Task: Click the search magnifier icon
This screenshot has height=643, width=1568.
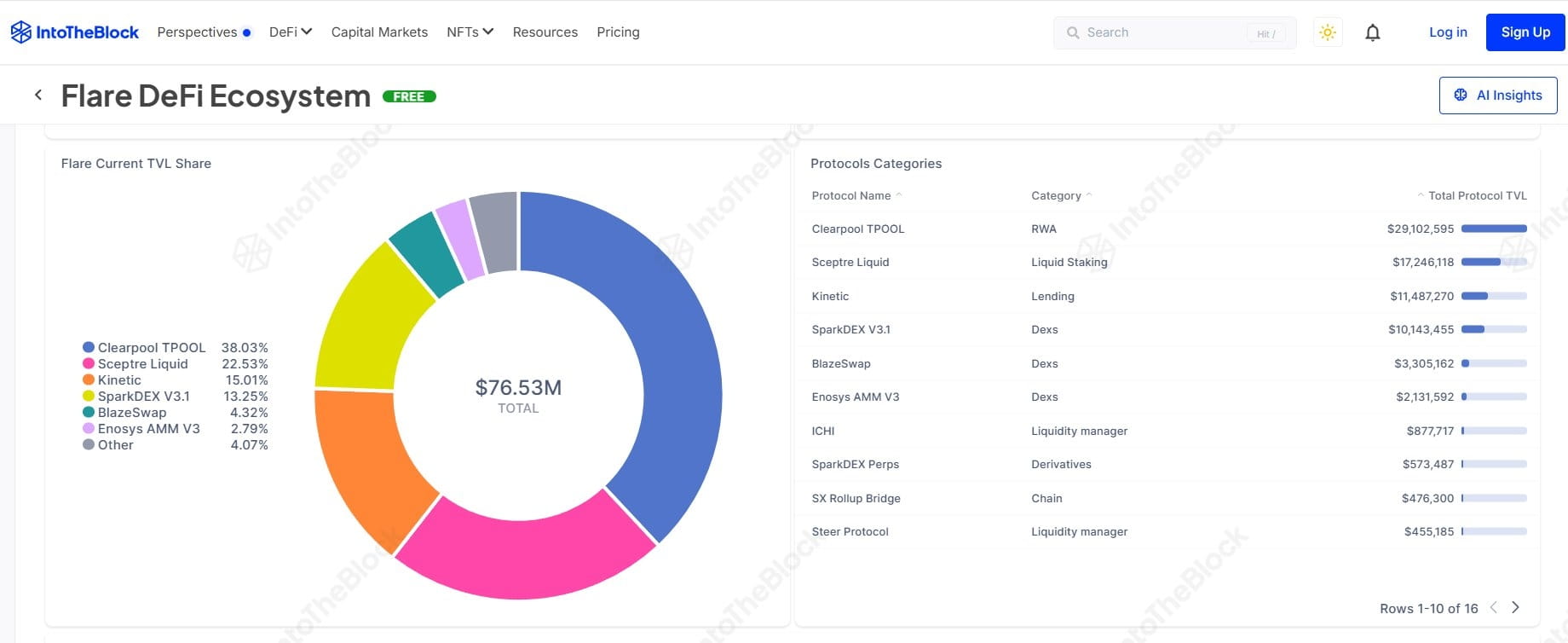Action: point(1073,32)
